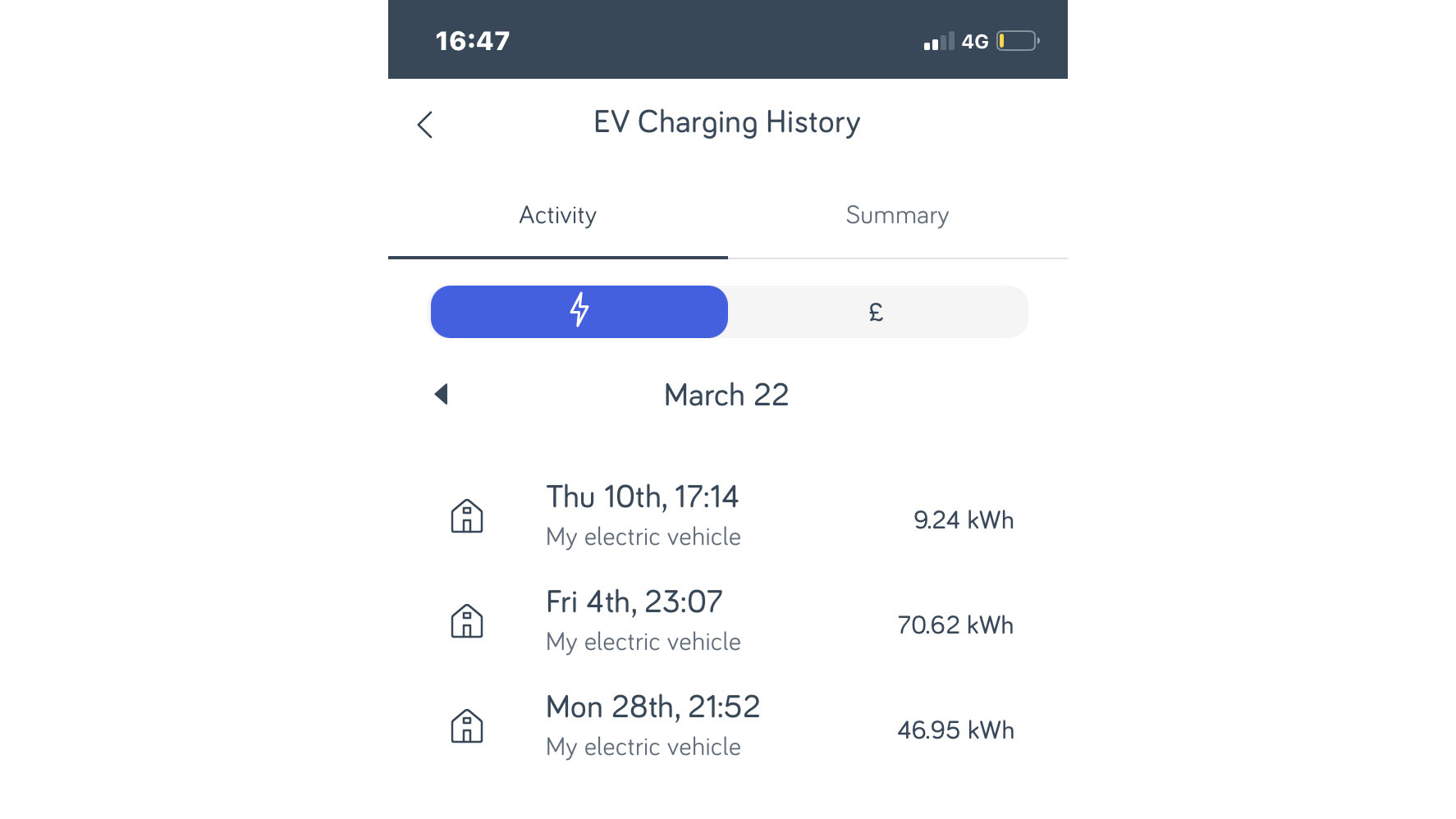Tap the 16:47 status bar clock
The height and width of the screenshot is (819, 1456).
(x=473, y=41)
